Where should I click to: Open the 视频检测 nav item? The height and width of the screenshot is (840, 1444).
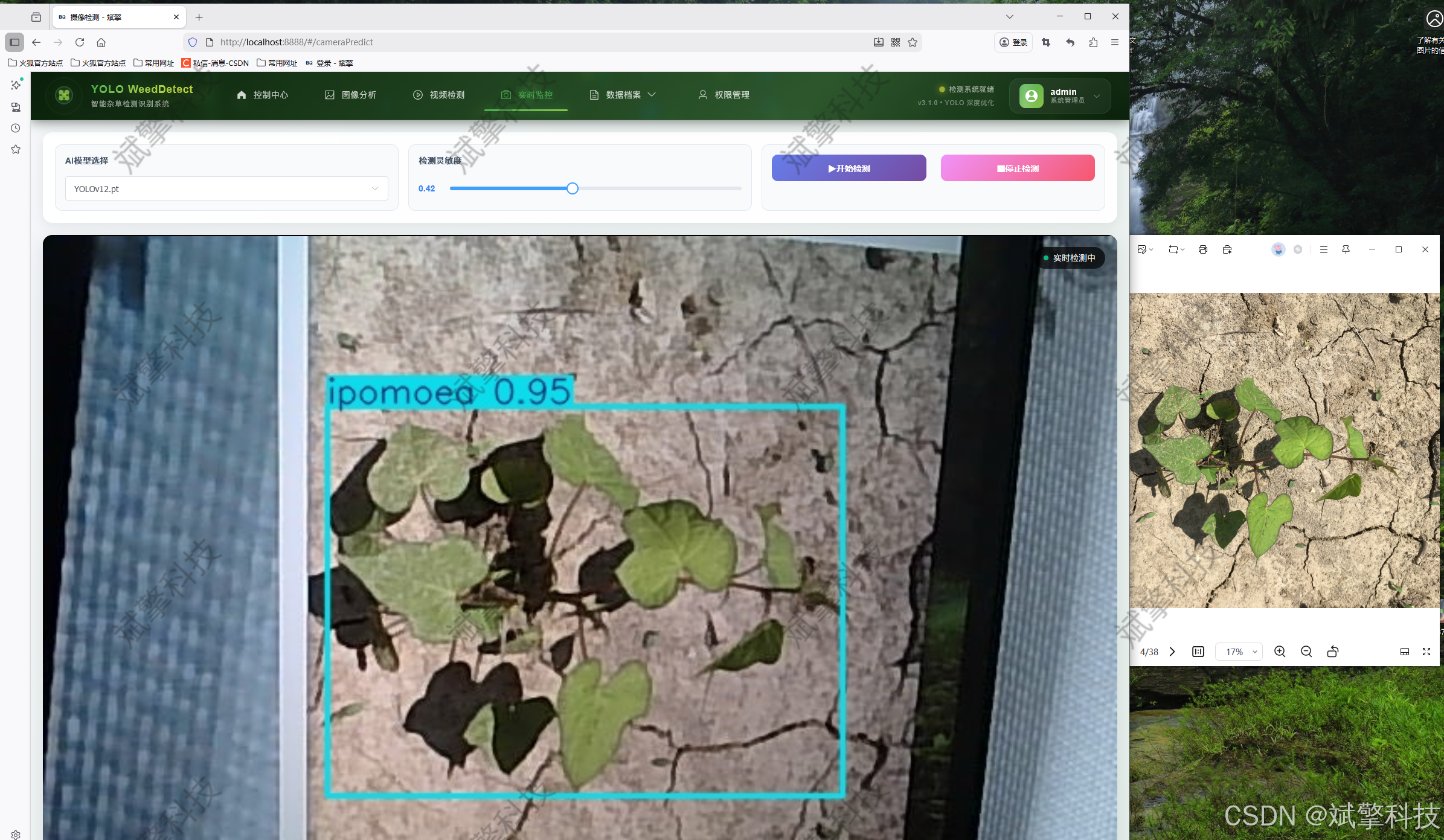439,95
